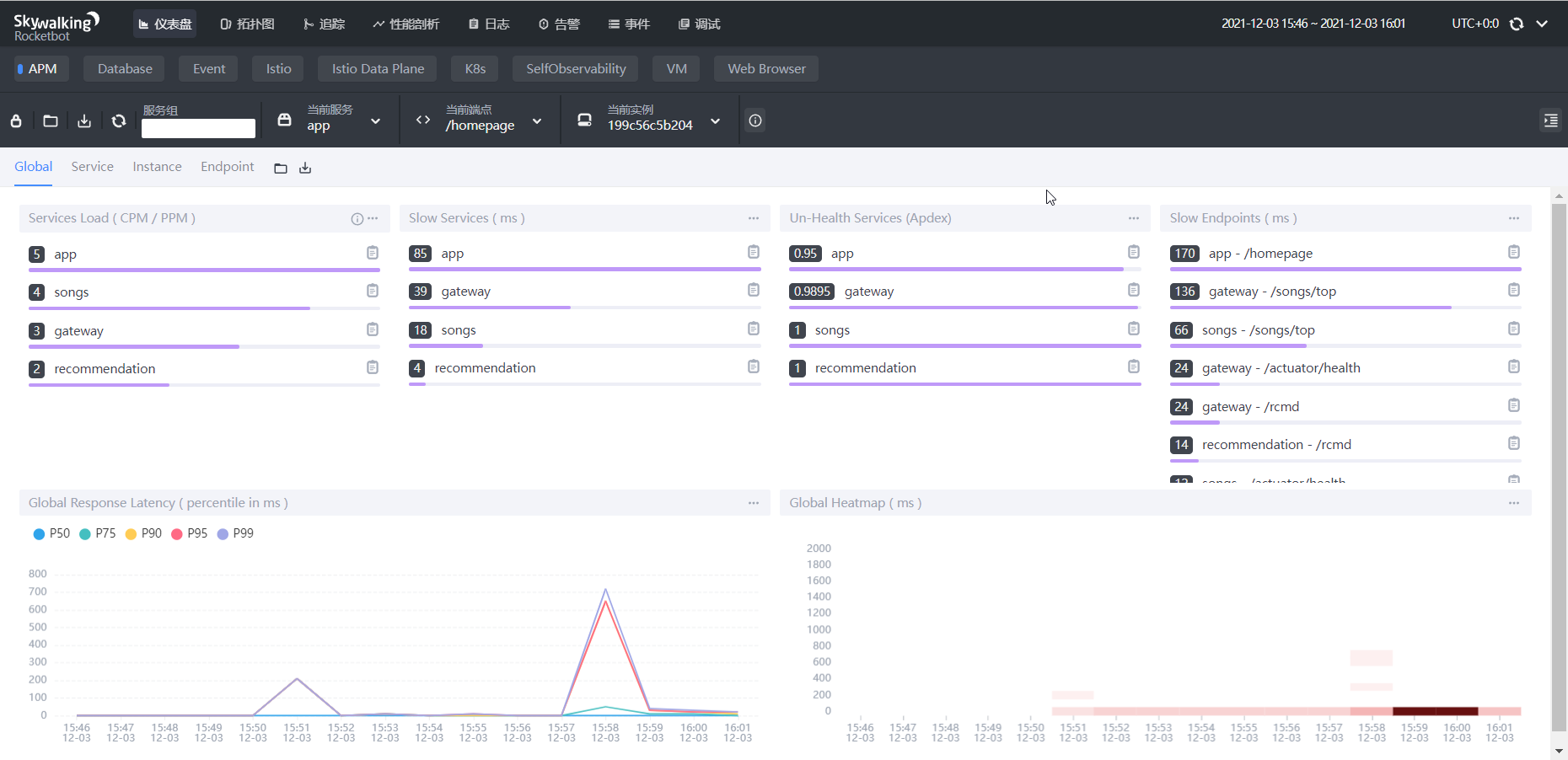1568x760 pixels.
Task: Open the 当前端点 endpoint dropdown
Action: pyautogui.click(x=537, y=121)
